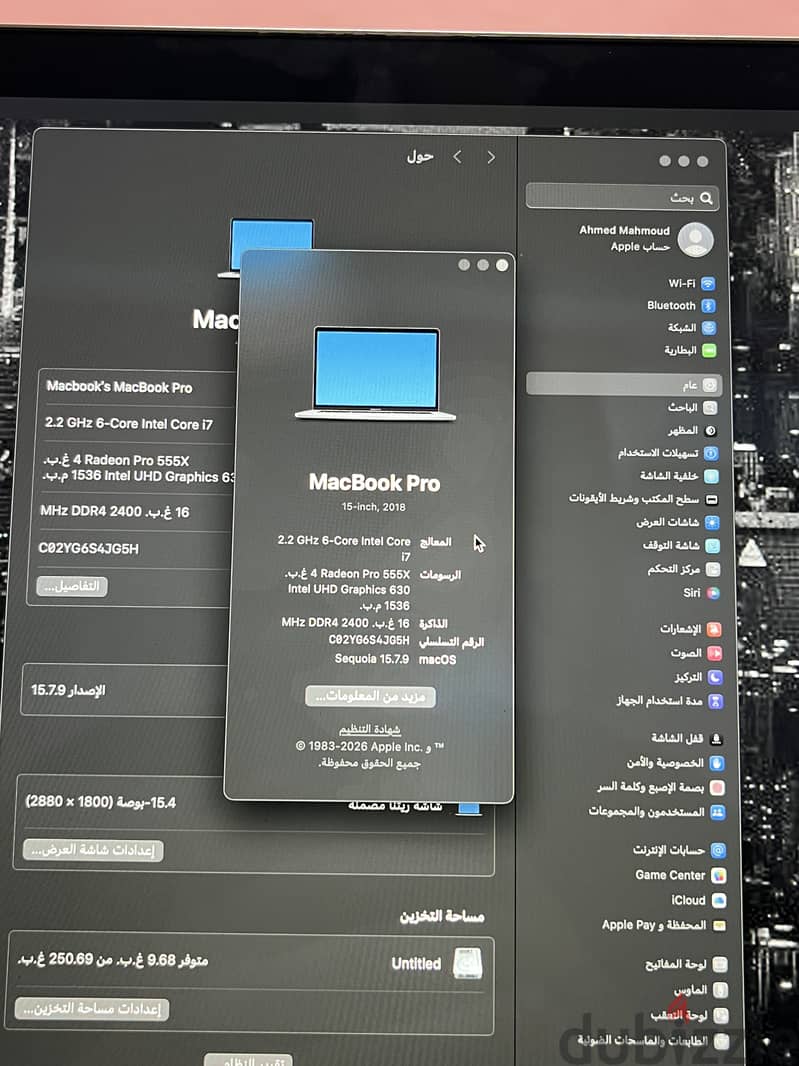Click serial number C02YG6S4JG5H in settings
The width and height of the screenshot is (799, 1066).
[88, 548]
